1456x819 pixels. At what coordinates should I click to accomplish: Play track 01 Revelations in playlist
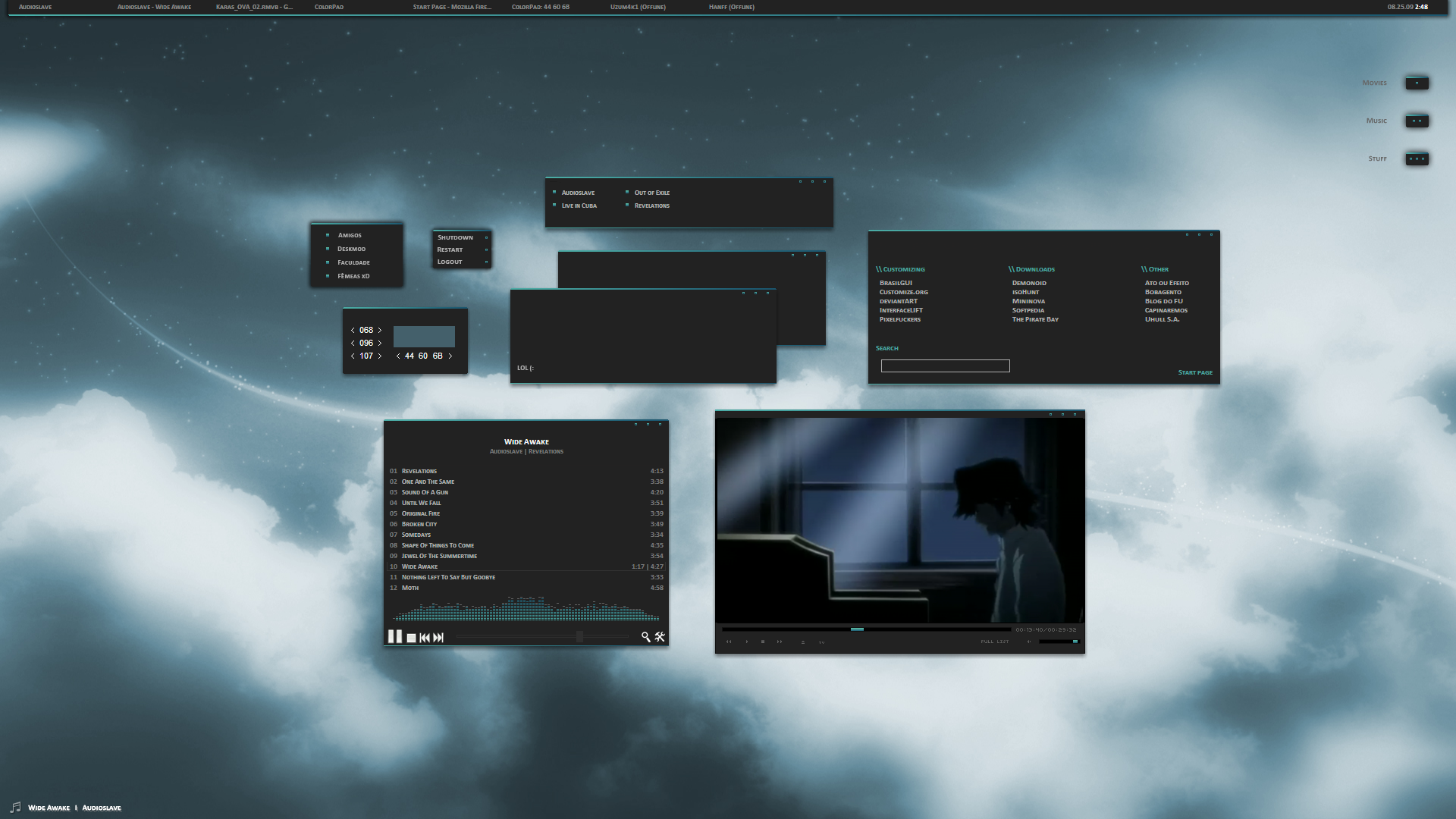pyautogui.click(x=526, y=471)
